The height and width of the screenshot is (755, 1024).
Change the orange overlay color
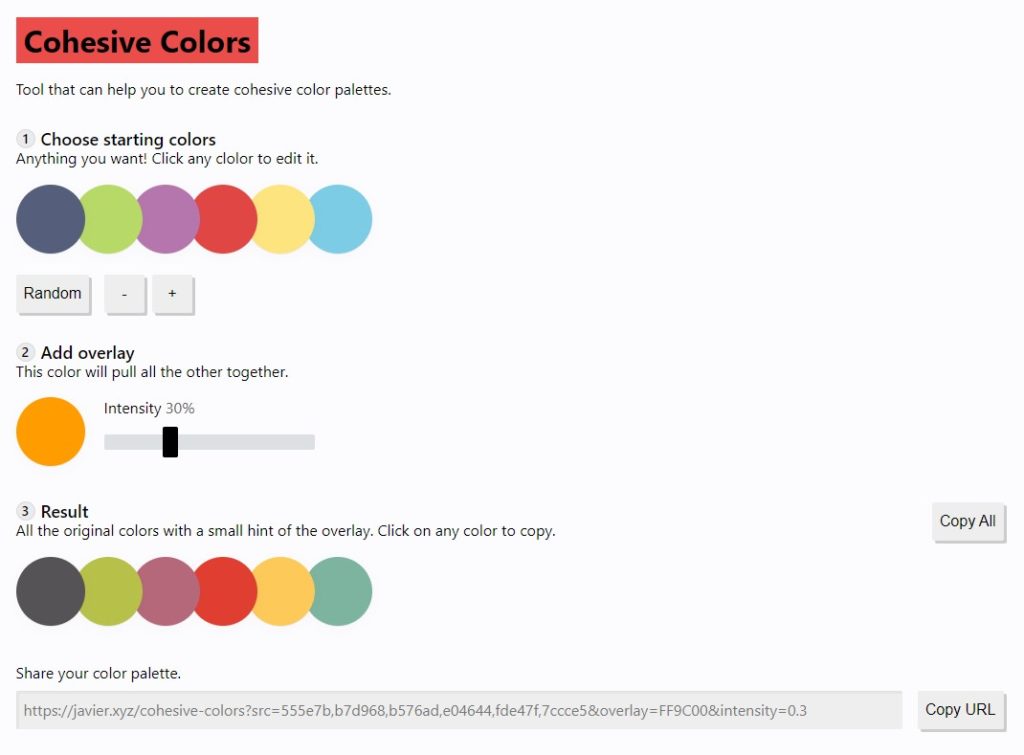tap(50, 431)
